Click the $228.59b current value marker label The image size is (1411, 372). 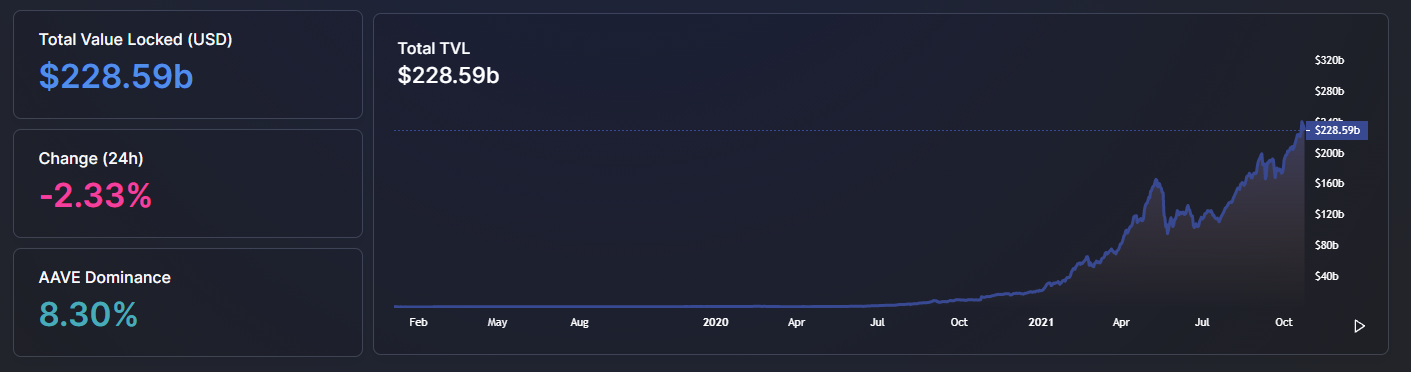point(1336,130)
